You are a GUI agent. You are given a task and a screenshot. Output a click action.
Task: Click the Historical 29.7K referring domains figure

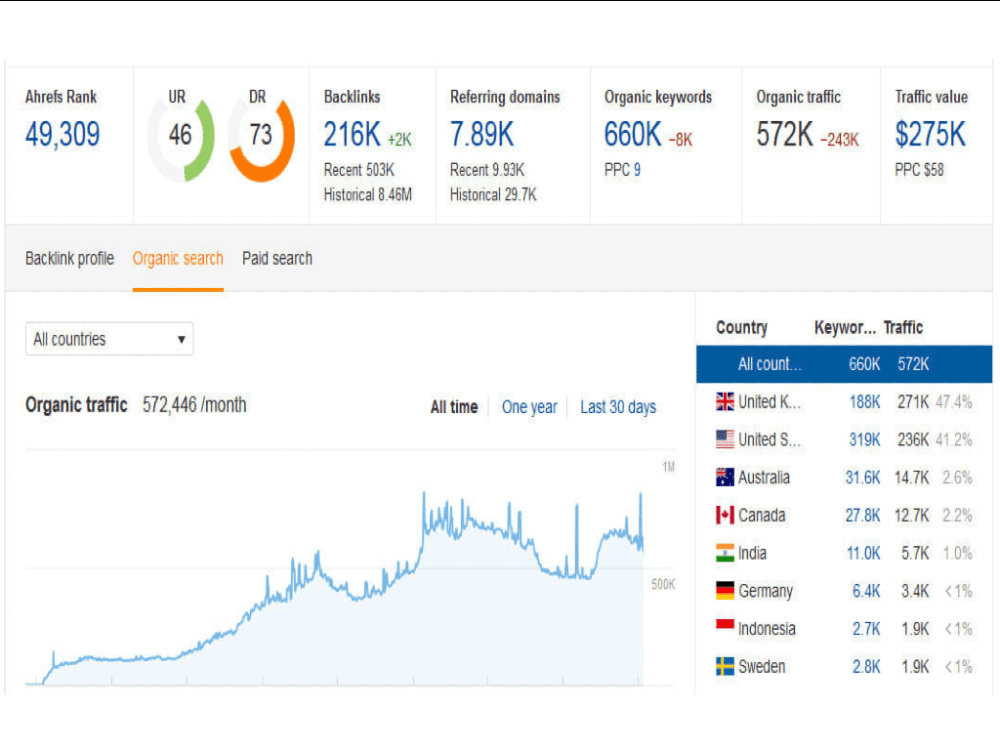point(494,195)
